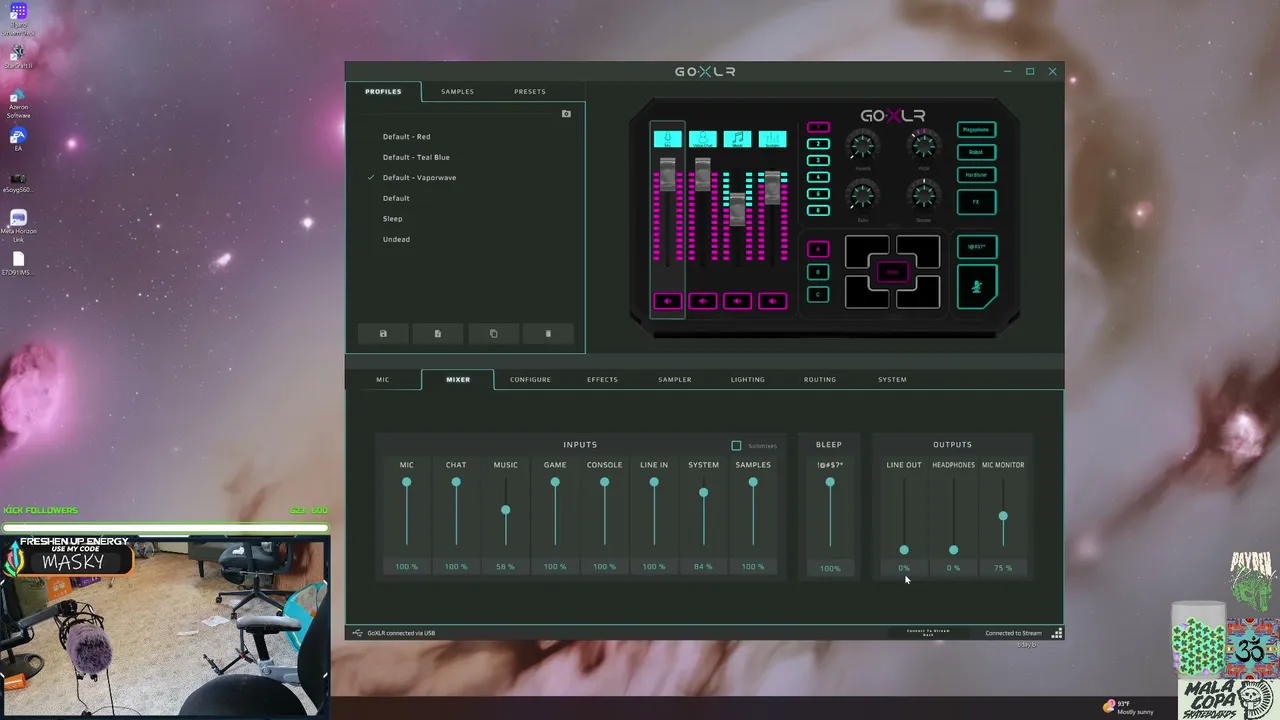Image resolution: width=1280 pixels, height=720 pixels.
Task: Open the Effects tab
Action: (x=602, y=380)
